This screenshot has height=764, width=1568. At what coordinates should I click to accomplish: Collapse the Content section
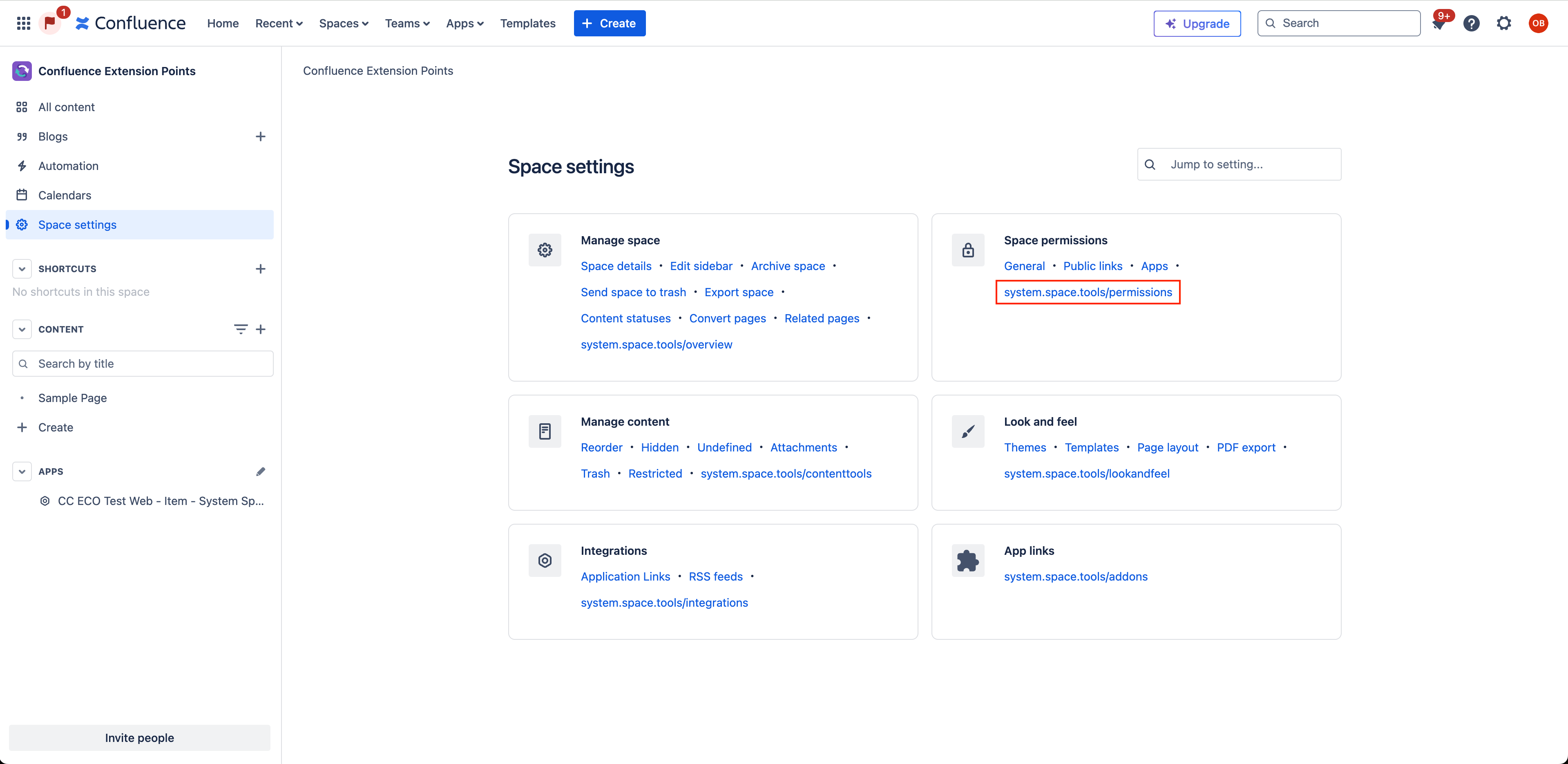[x=22, y=329]
